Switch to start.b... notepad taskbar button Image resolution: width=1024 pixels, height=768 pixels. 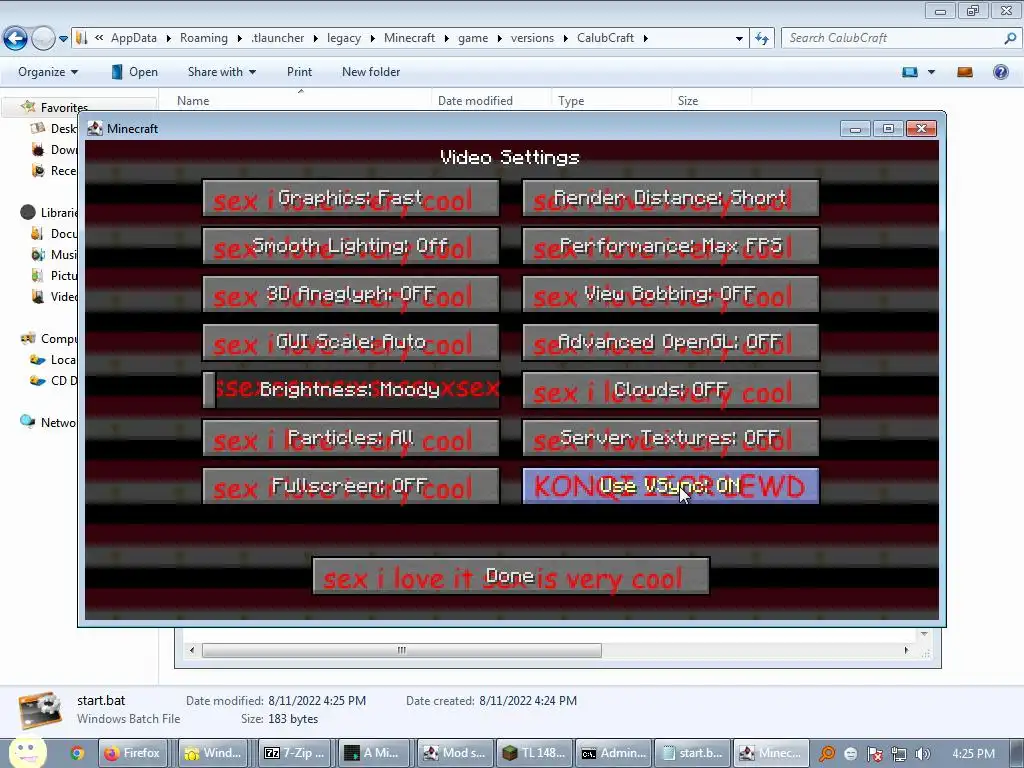(692, 753)
